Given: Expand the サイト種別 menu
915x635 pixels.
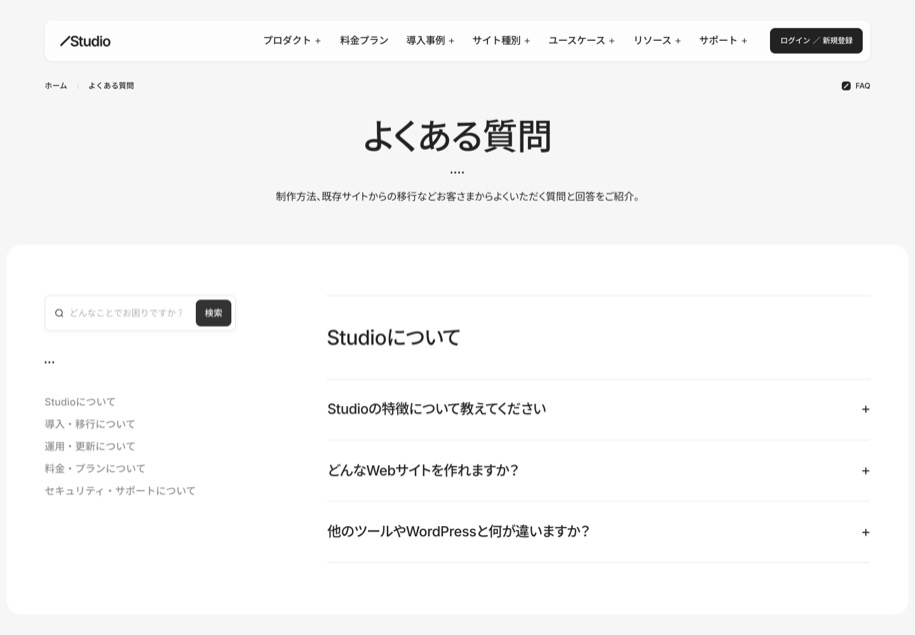Looking at the screenshot, I should point(501,40).
